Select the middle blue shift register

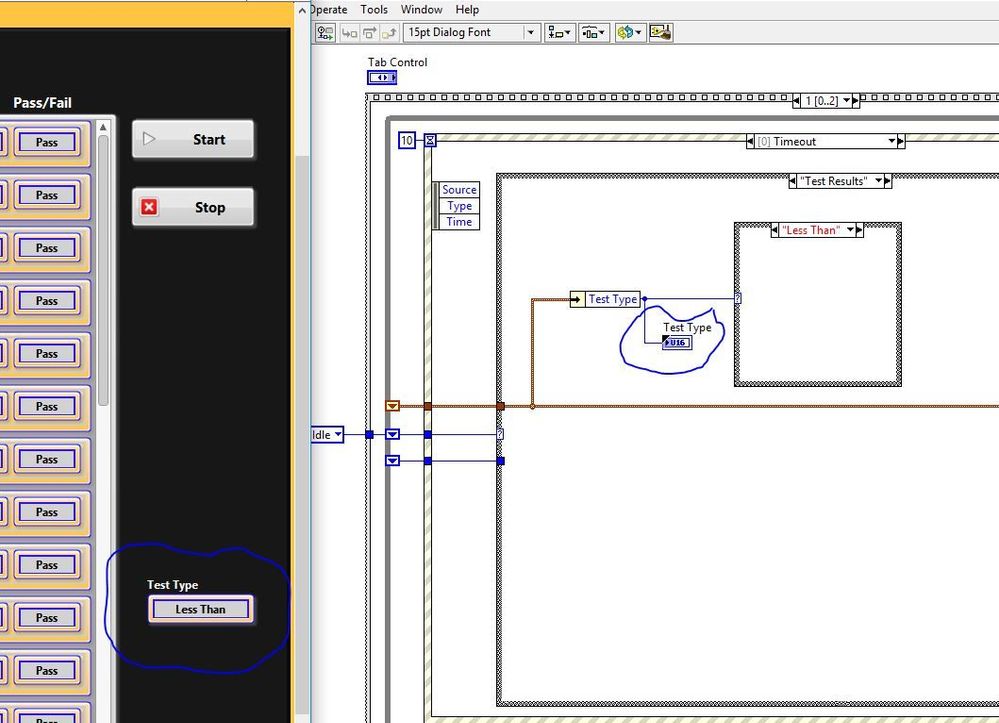pos(392,434)
